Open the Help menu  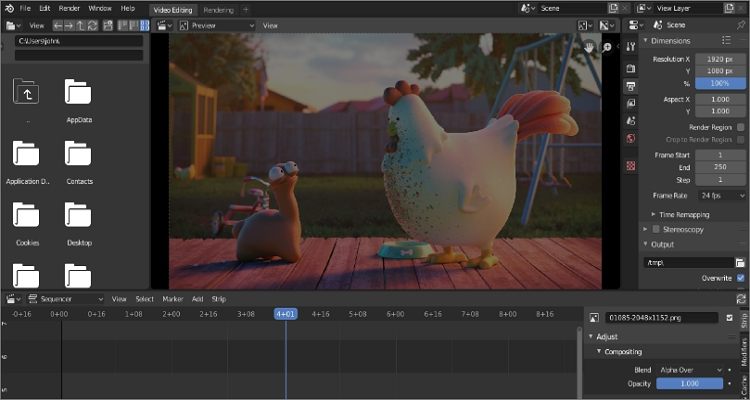pyautogui.click(x=128, y=8)
